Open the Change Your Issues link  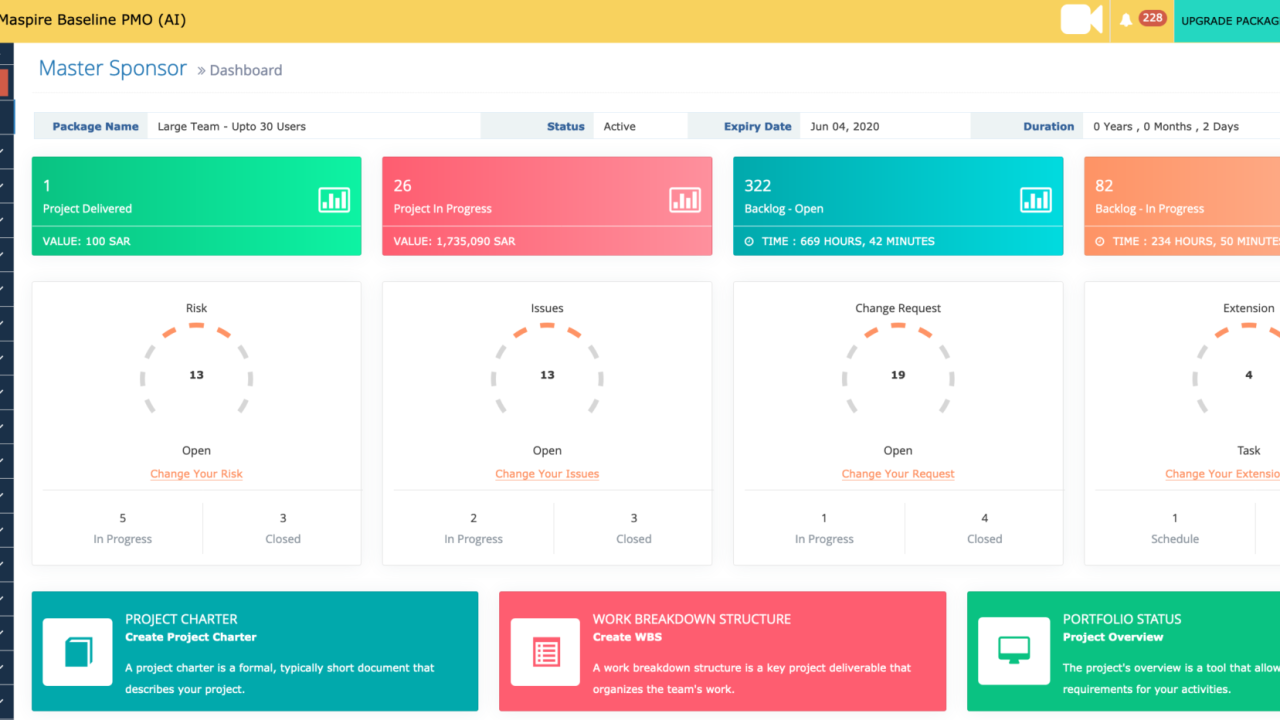[547, 474]
